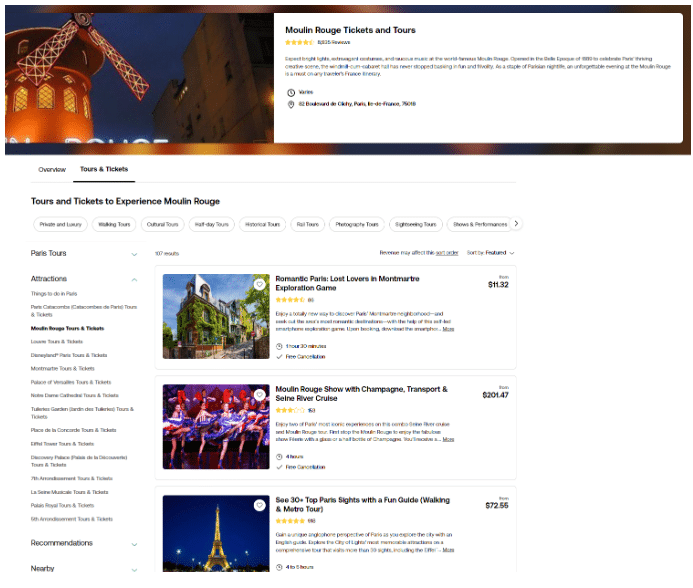Image resolution: width=693 pixels, height=588 pixels.
Task: Open Palace of Versailles Tours & Tickets
Action: point(71,382)
